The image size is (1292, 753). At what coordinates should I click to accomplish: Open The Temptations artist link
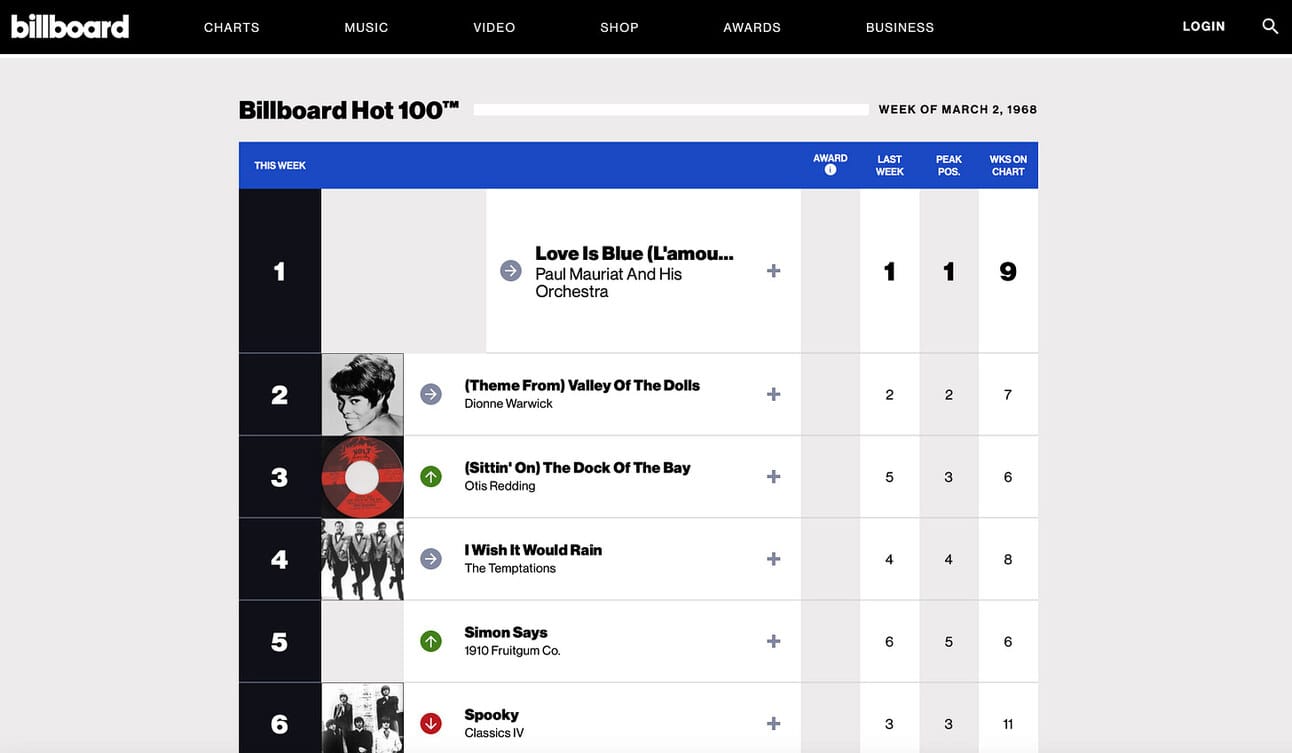click(x=510, y=568)
